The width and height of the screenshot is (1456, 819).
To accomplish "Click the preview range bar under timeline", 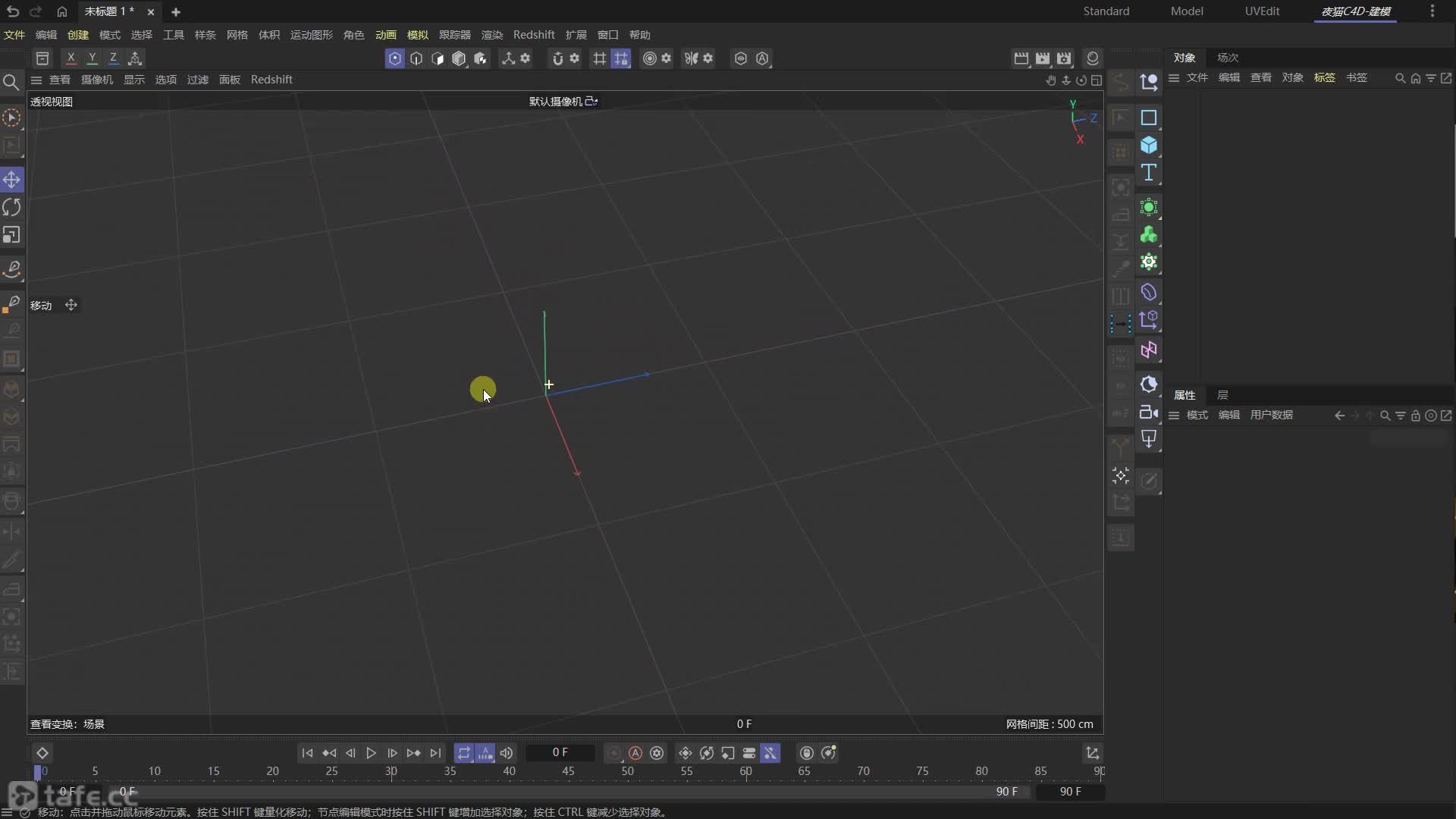I will coord(569,792).
